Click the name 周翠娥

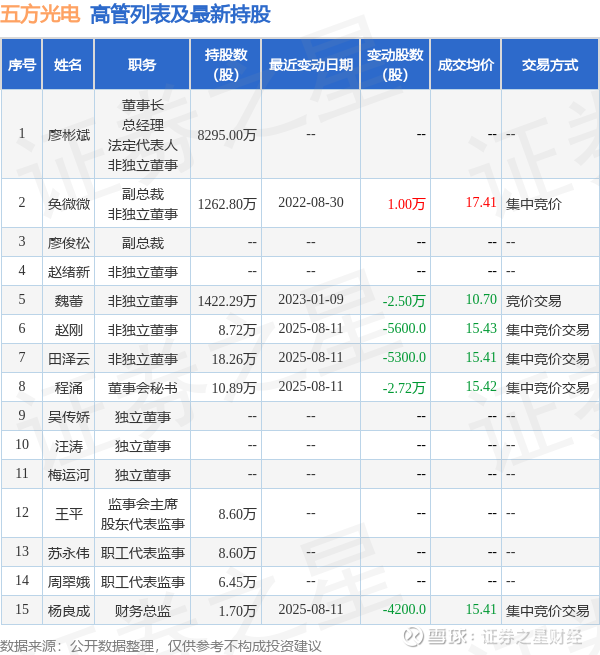69,582
